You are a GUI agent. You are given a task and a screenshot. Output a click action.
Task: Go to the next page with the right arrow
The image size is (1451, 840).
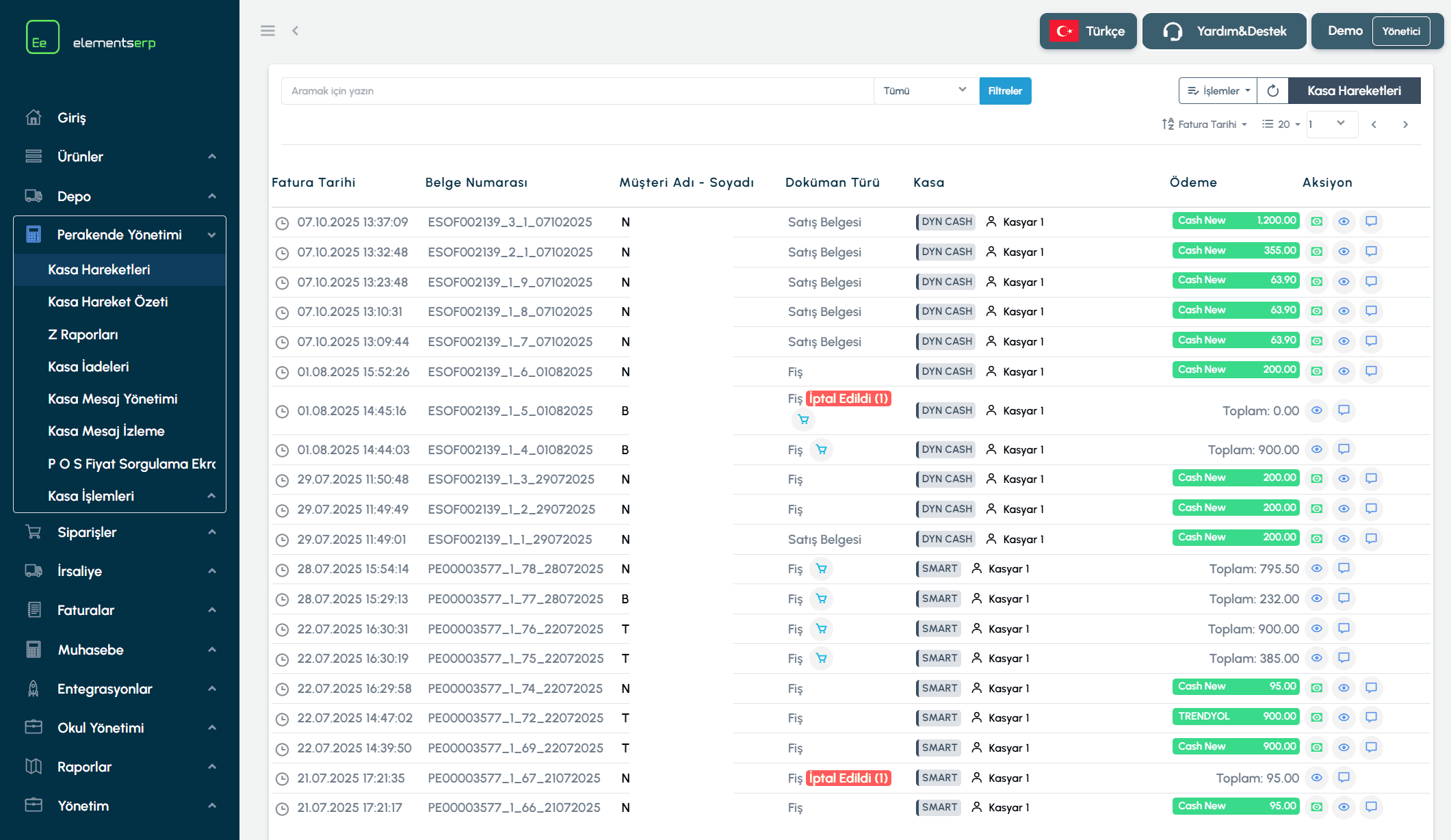[1405, 124]
